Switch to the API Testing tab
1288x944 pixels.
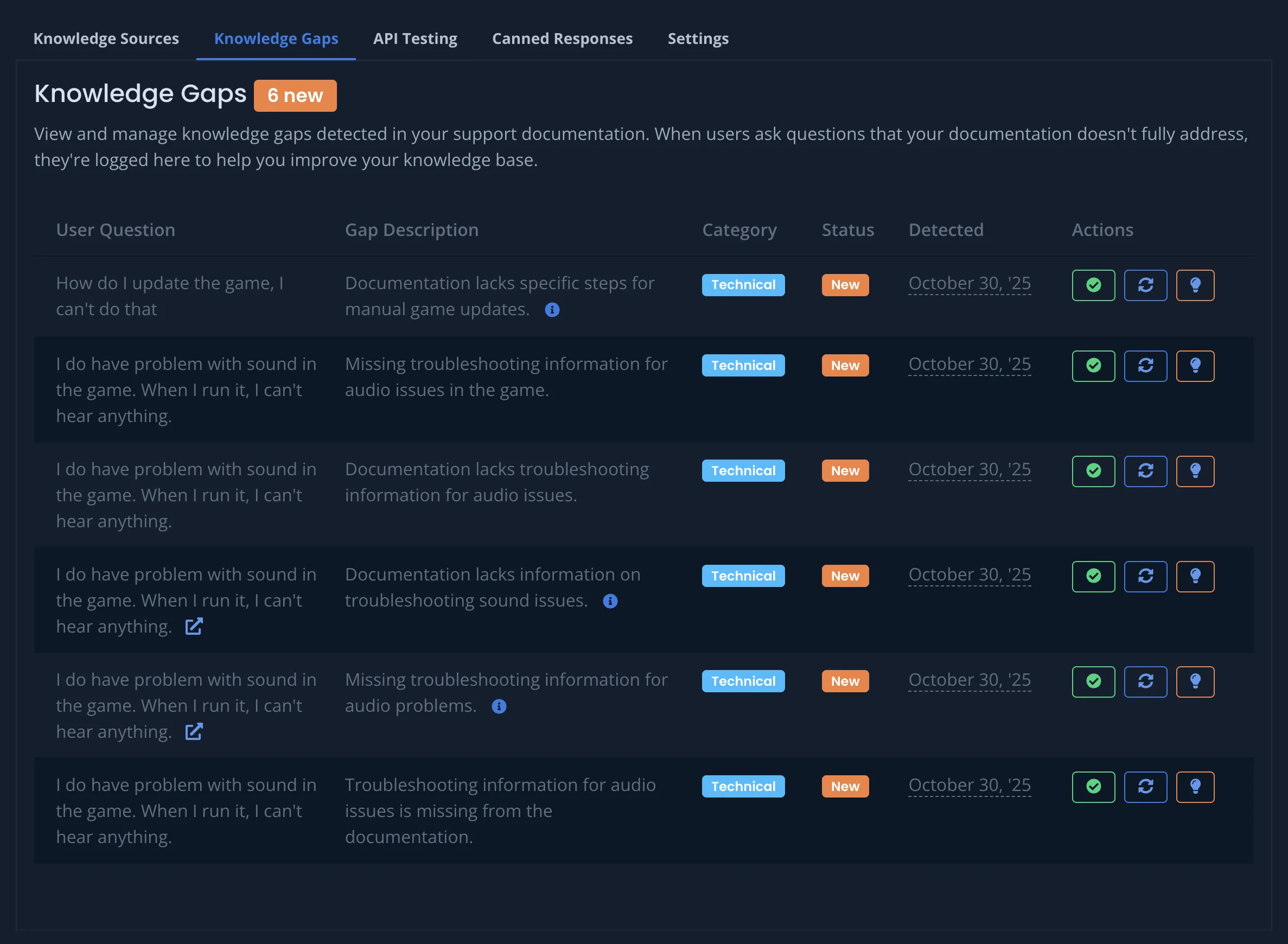click(x=415, y=39)
